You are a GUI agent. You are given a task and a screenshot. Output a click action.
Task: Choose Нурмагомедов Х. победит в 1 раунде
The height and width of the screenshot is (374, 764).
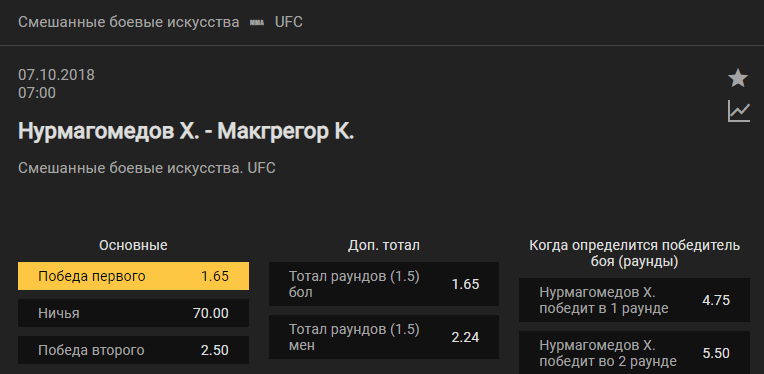pyautogui.click(x=634, y=300)
